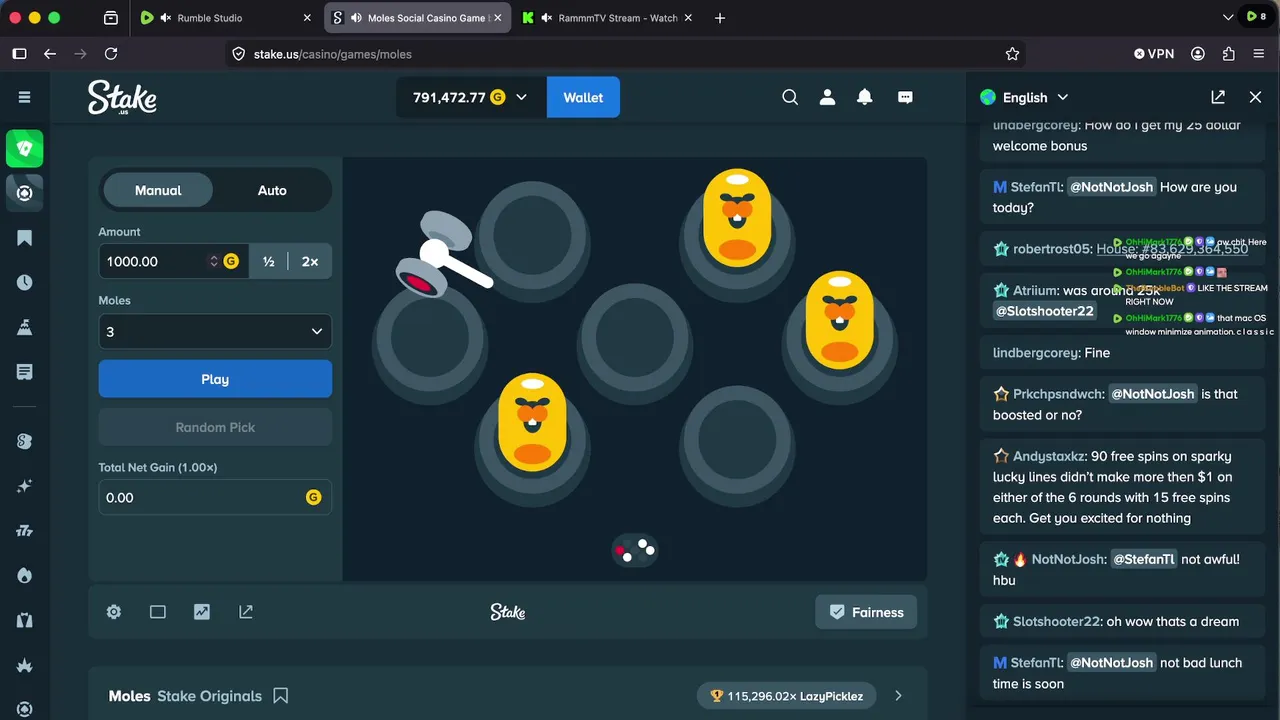
Task: Open LazyPicklez 115,296.02× win badge
Action: click(x=787, y=695)
